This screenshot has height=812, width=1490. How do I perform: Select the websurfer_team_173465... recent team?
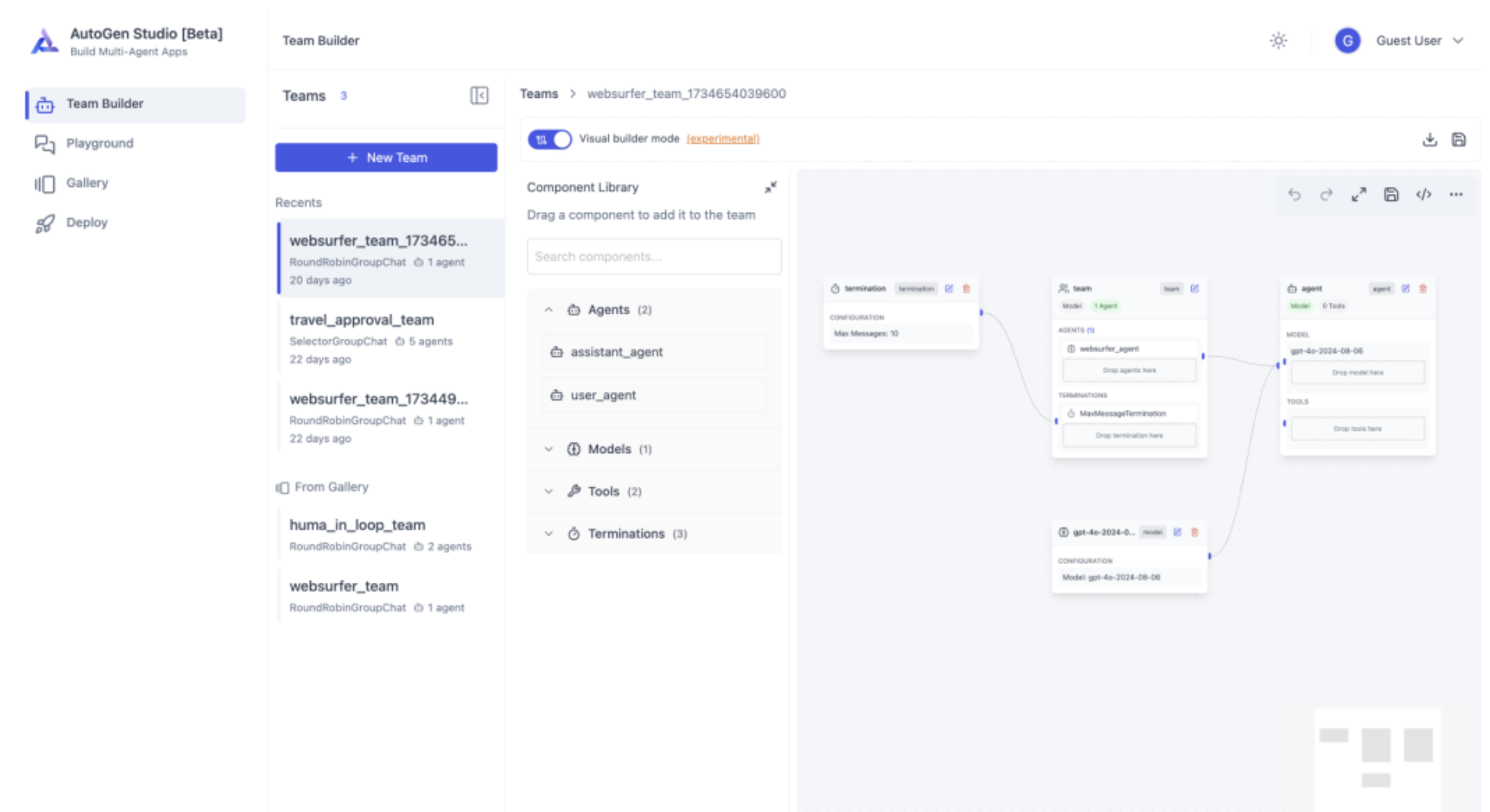(390, 259)
